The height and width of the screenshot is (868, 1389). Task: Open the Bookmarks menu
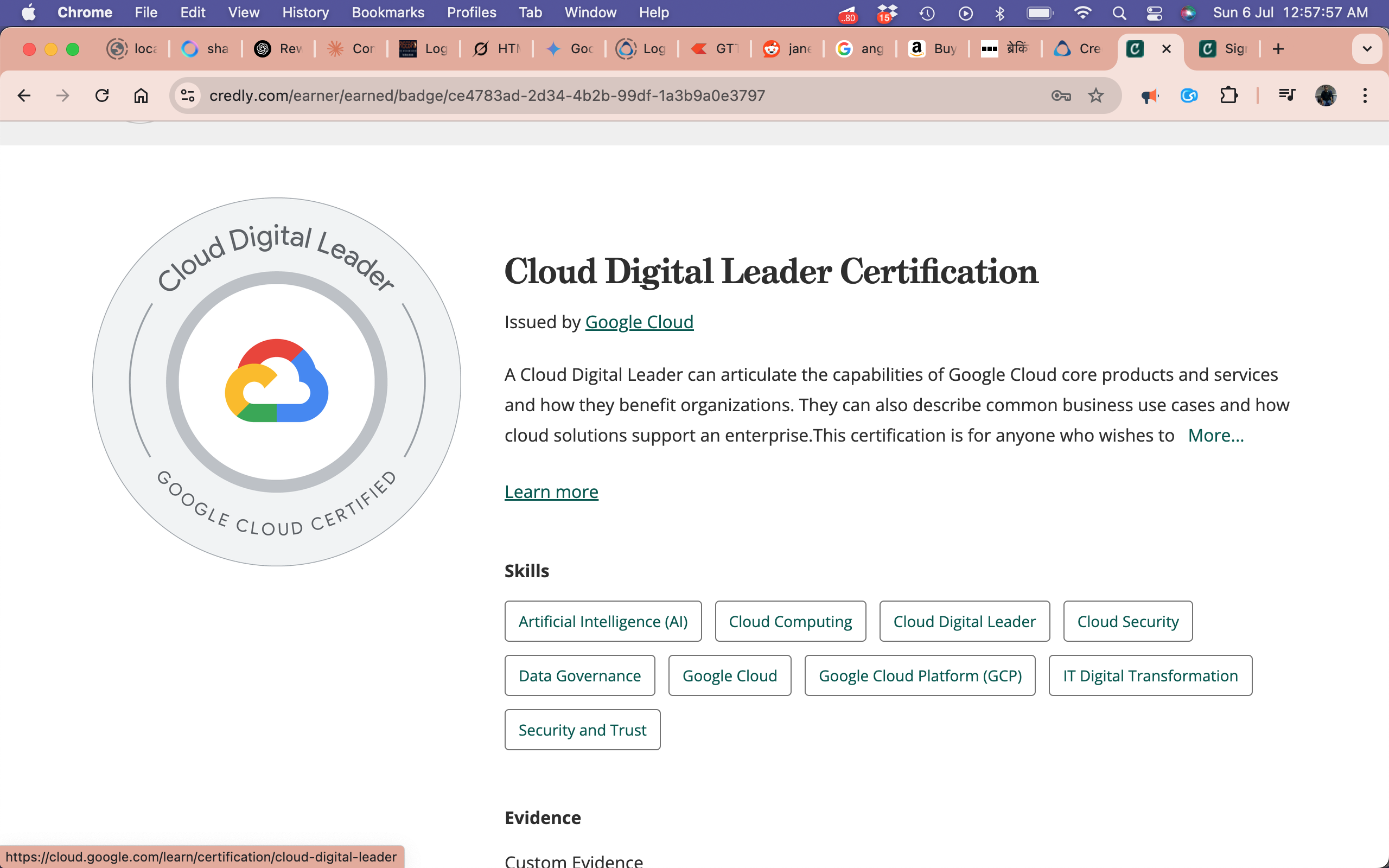(x=388, y=12)
